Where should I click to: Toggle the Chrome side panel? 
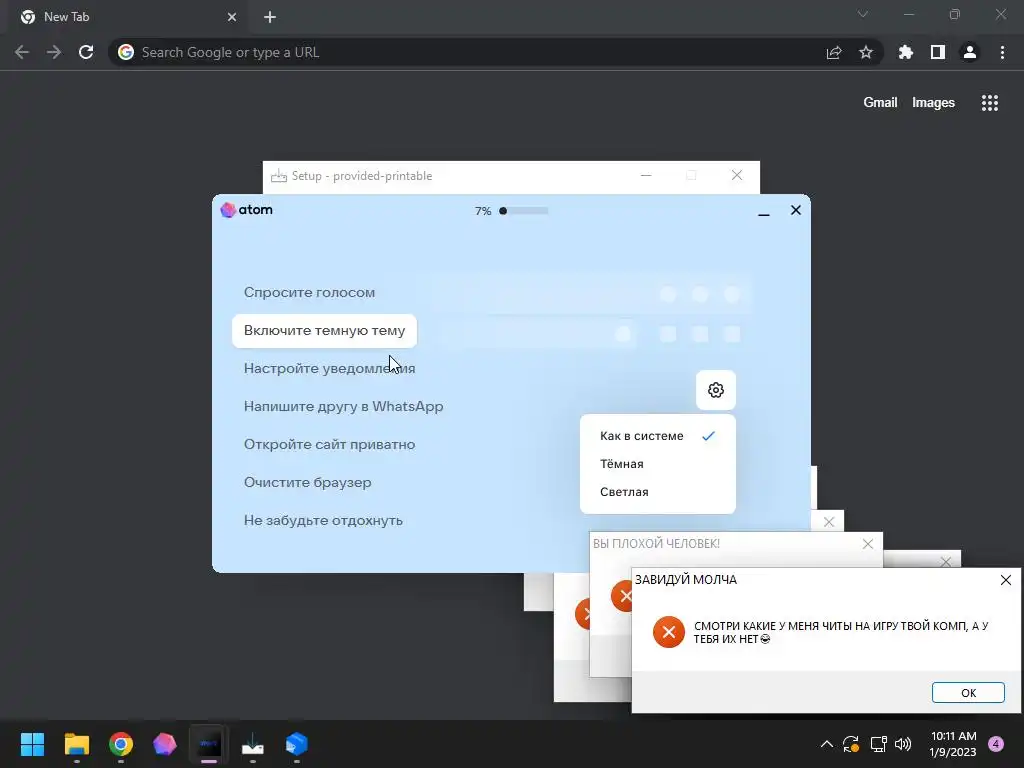(938, 52)
